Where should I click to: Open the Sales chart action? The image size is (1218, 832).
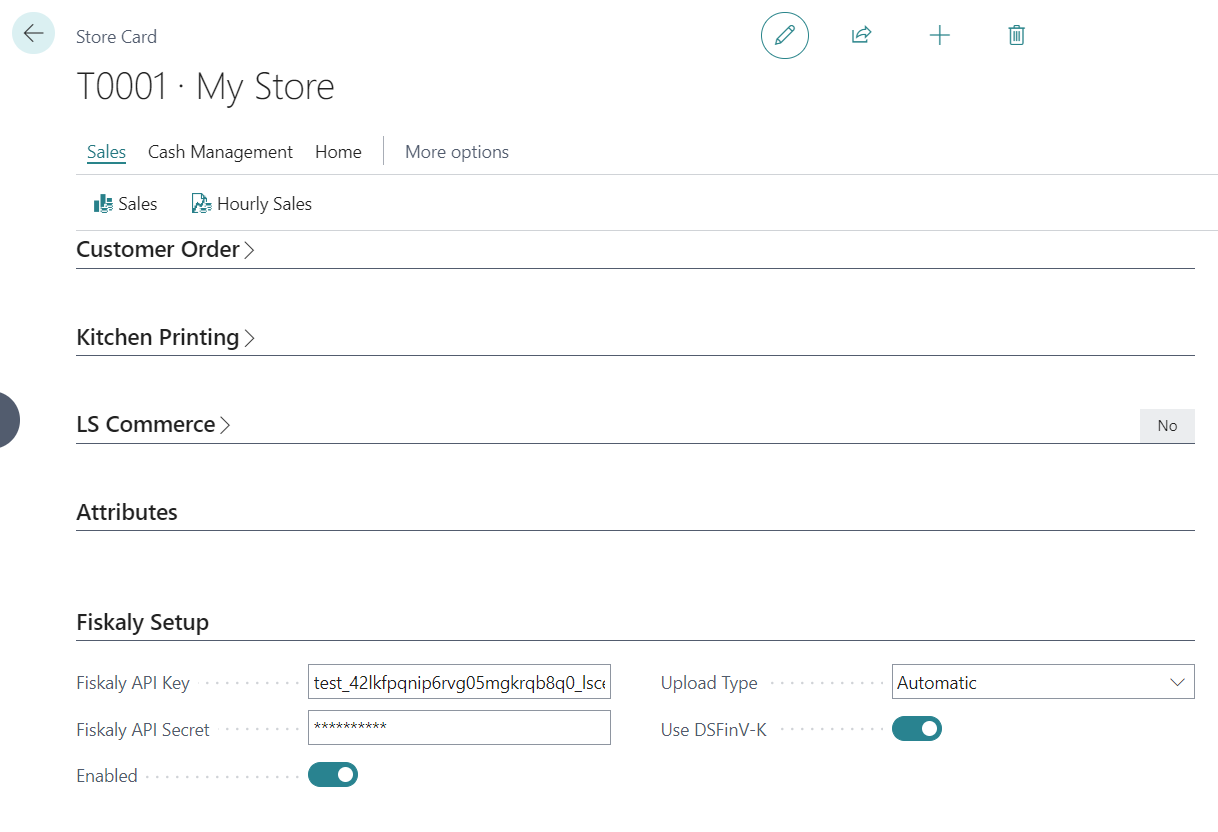click(x=126, y=204)
